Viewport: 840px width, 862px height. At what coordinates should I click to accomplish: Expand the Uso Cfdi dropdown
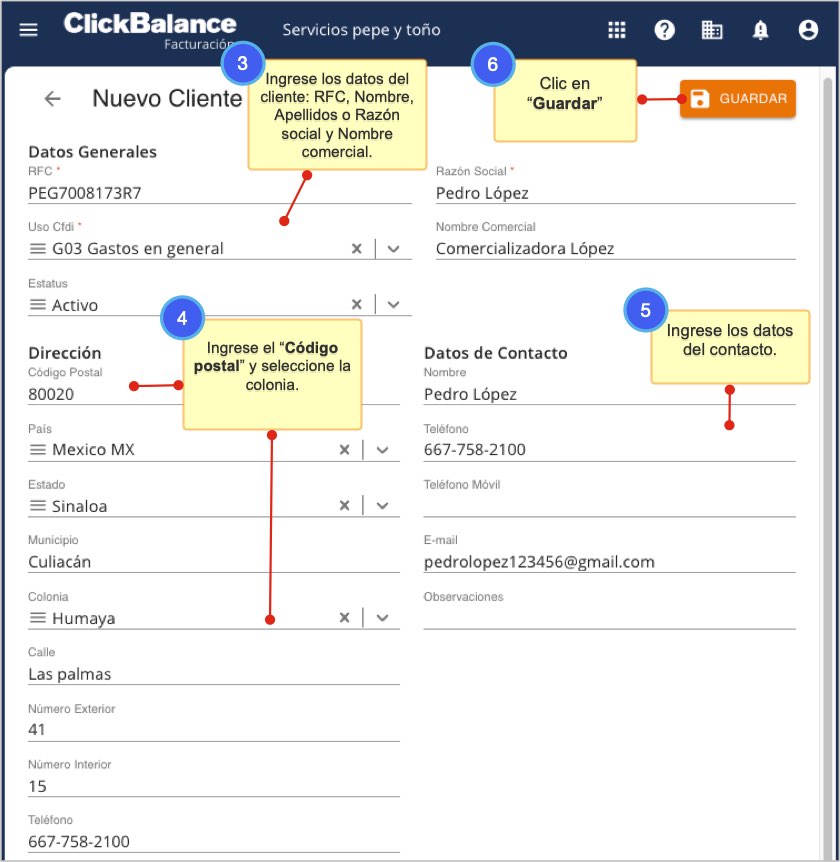pos(394,249)
